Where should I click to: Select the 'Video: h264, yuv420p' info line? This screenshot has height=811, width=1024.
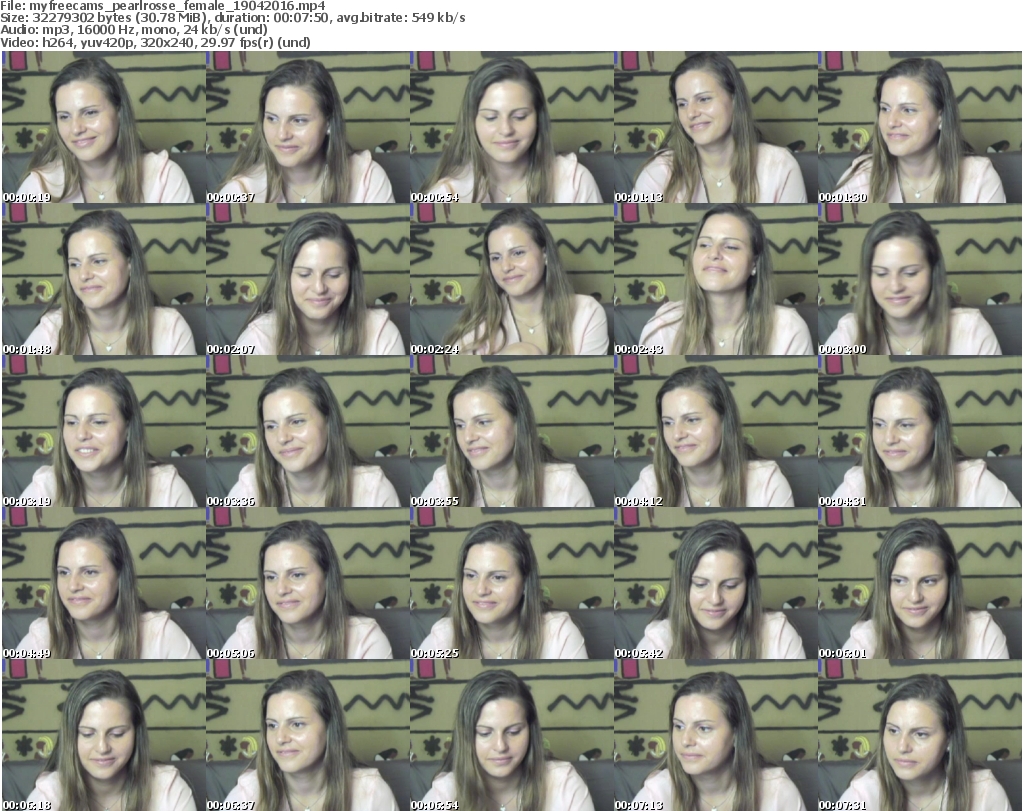(x=155, y=43)
